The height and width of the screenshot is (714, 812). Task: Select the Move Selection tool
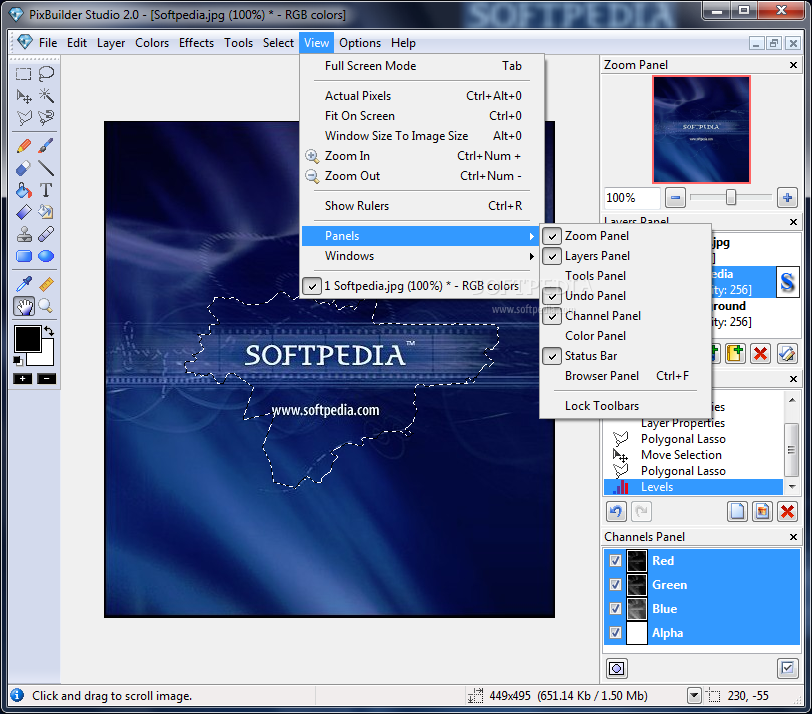click(23, 96)
